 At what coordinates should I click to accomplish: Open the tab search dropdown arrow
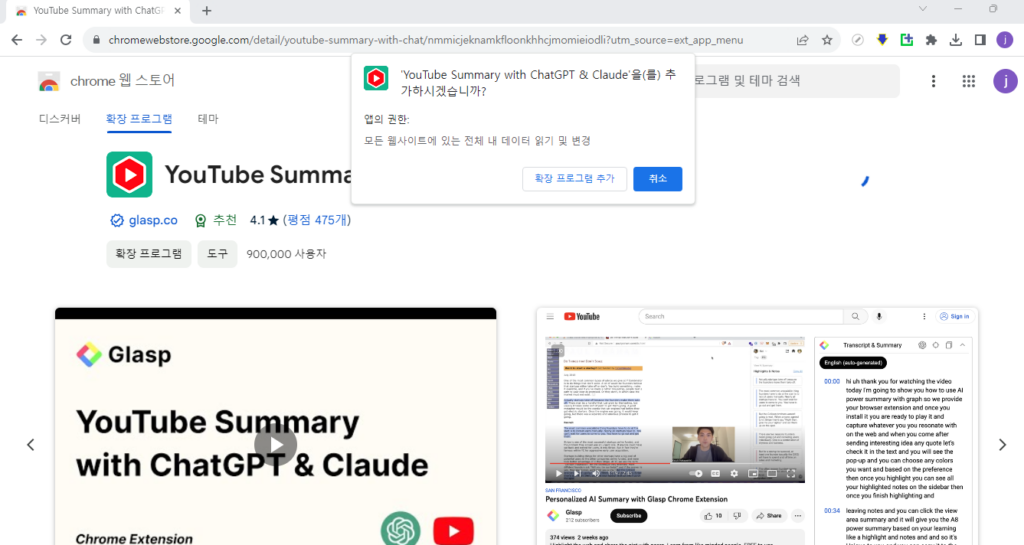point(923,9)
